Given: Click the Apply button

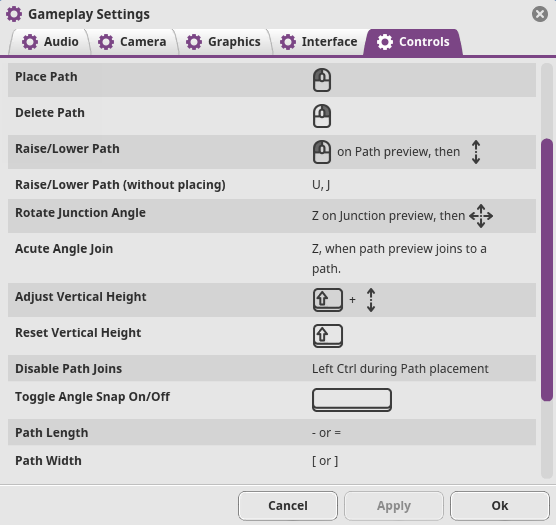Looking at the screenshot, I should [394, 506].
